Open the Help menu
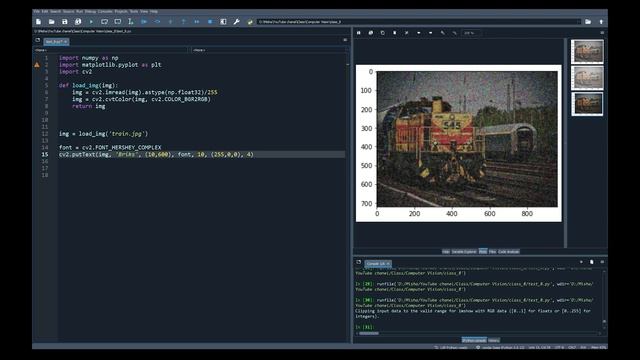 (x=153, y=11)
